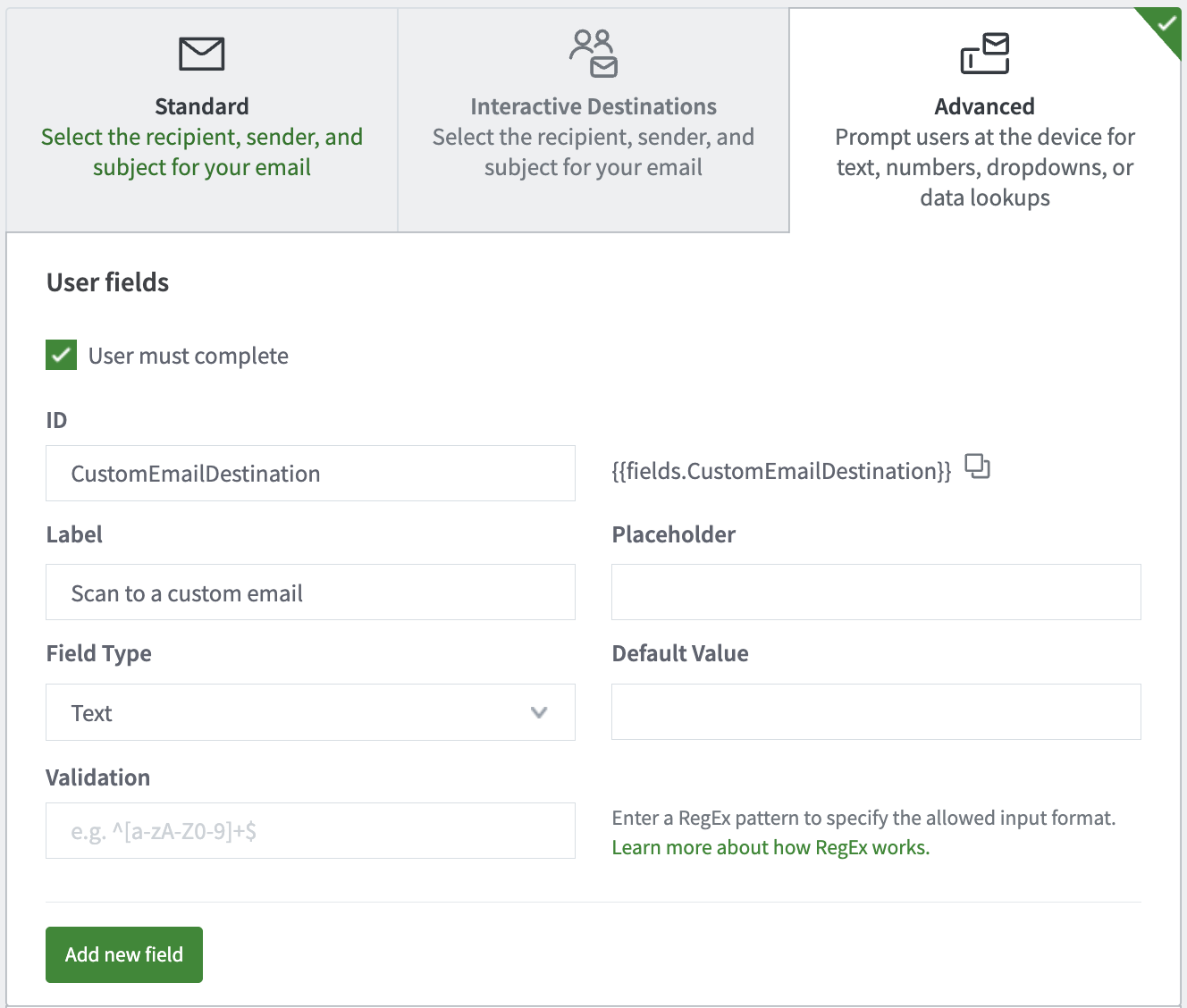This screenshot has width=1187, height=1008.
Task: Open the Interactive Destinations tab title
Action: 593,106
